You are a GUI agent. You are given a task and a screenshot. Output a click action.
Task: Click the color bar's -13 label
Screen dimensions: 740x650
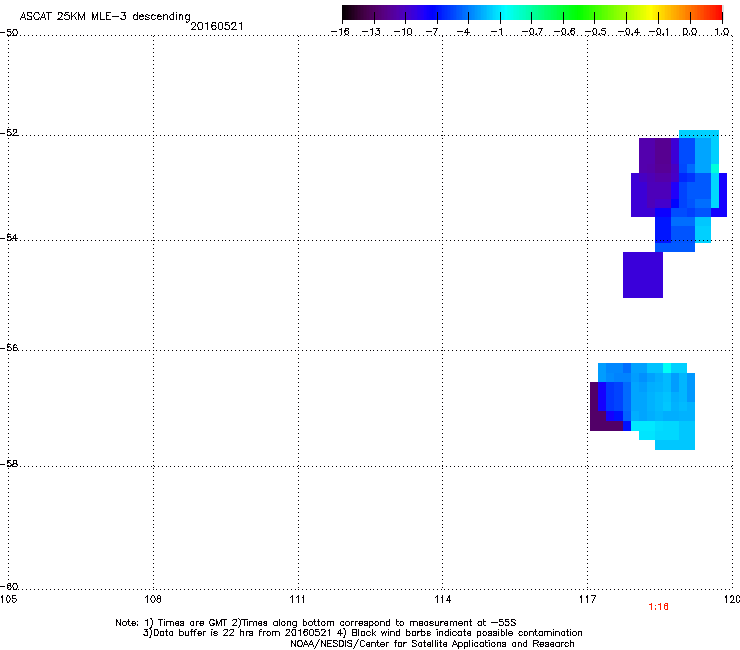click(x=371, y=32)
